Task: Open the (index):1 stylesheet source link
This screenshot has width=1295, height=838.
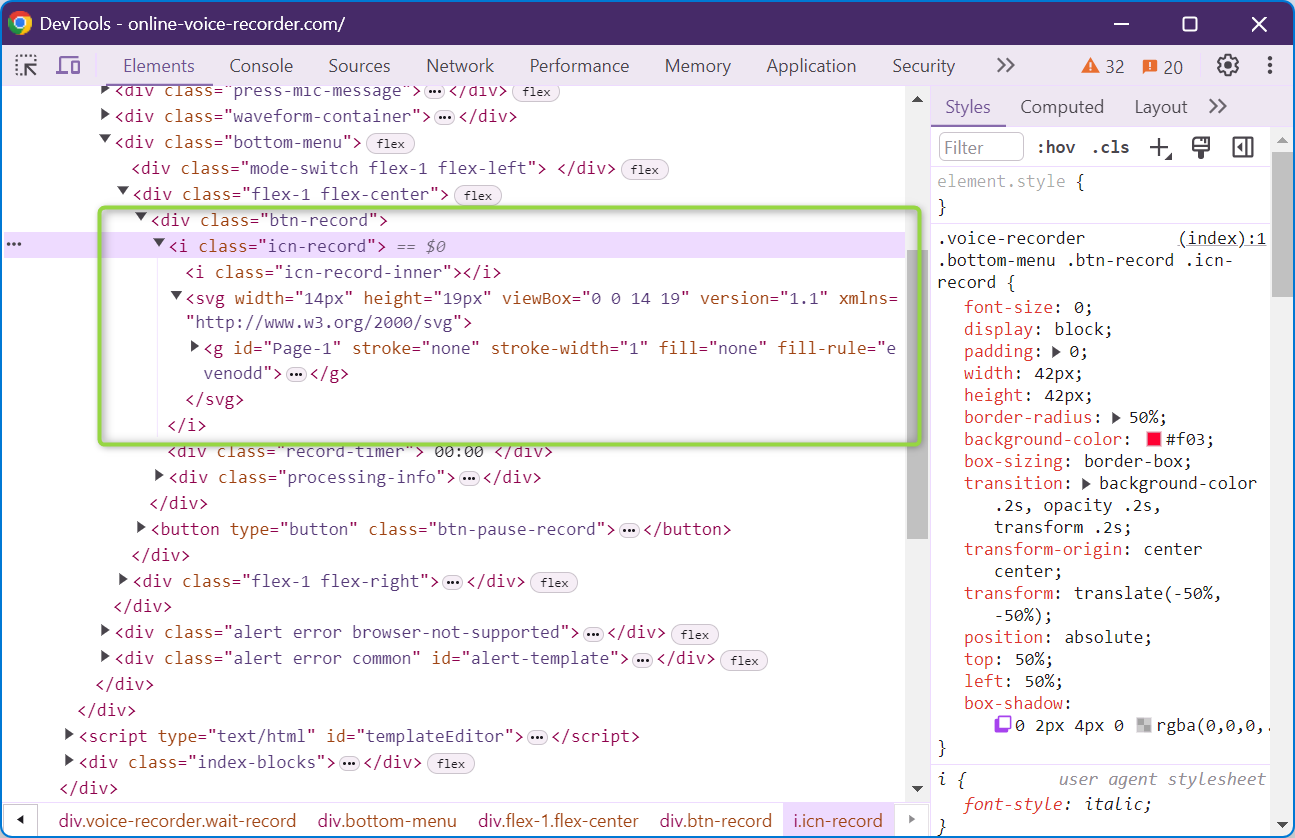Action: 1221,238
